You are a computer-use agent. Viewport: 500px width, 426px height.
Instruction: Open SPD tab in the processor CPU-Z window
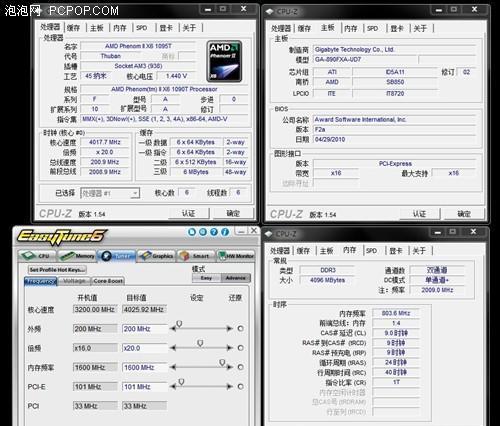point(142,28)
